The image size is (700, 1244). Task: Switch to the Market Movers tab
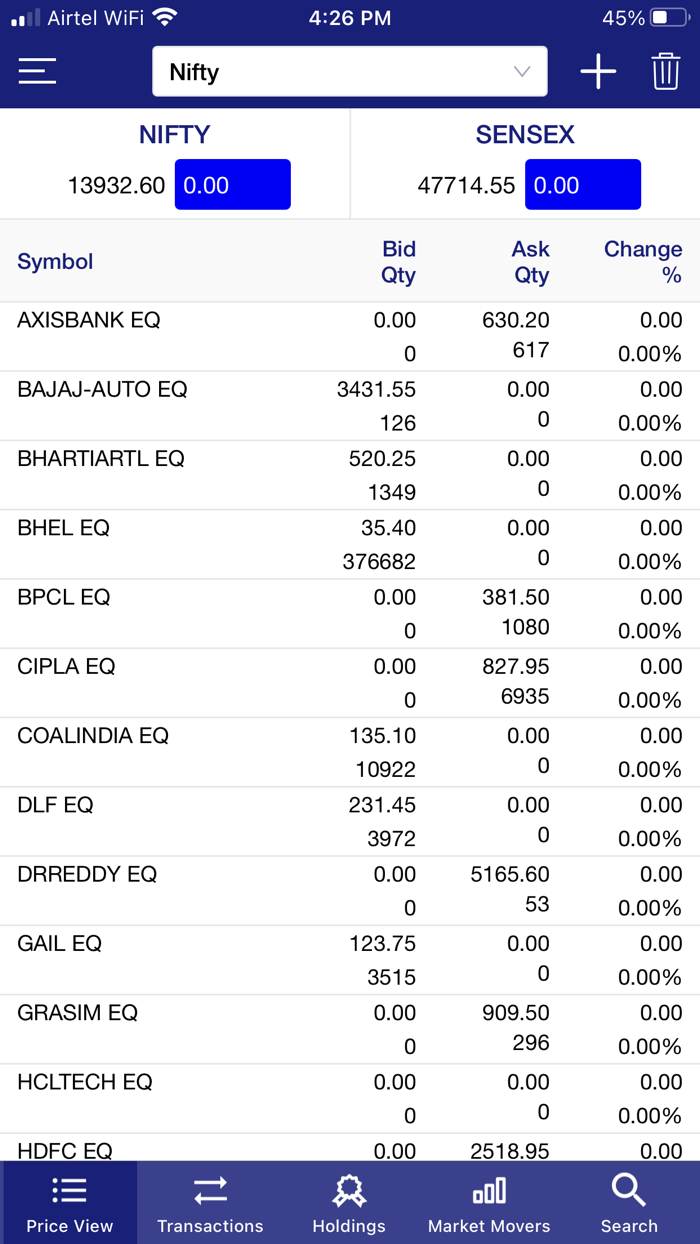pyautogui.click(x=488, y=1202)
